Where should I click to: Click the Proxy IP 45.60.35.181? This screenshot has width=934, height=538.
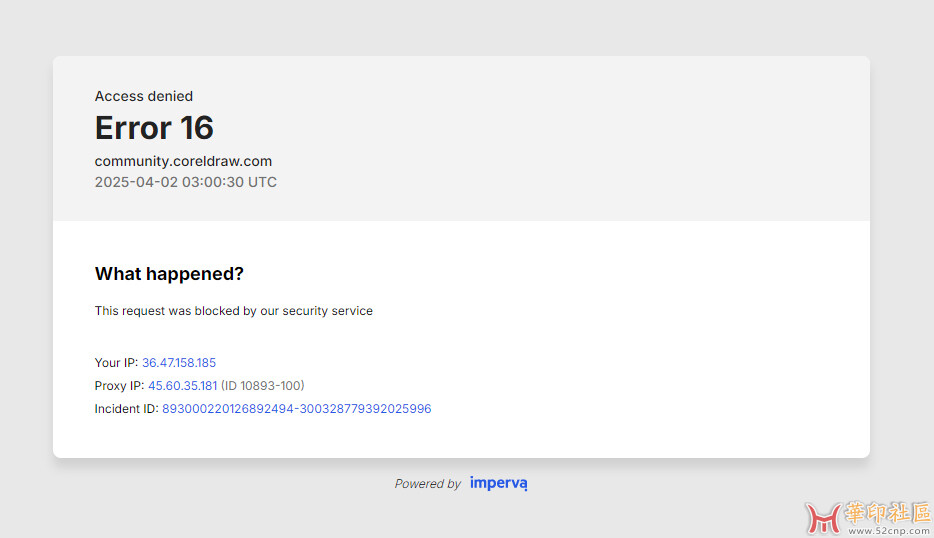point(182,386)
